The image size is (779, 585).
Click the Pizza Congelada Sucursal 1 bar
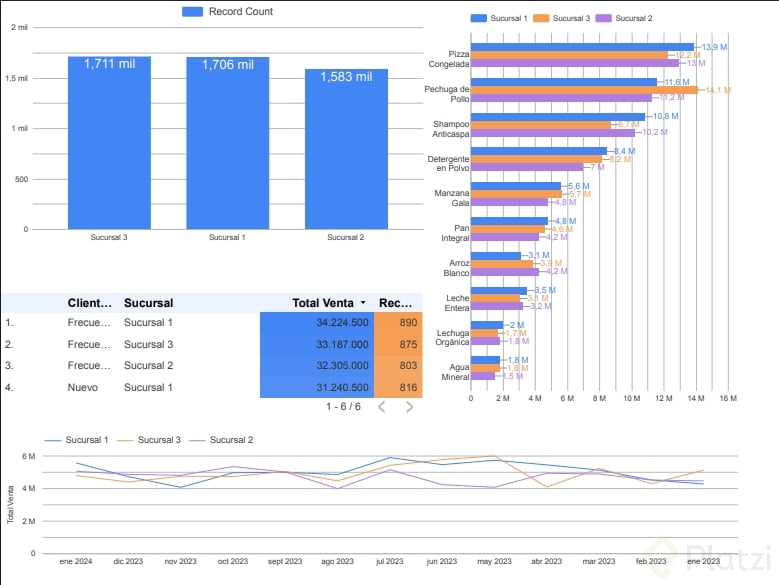582,47
